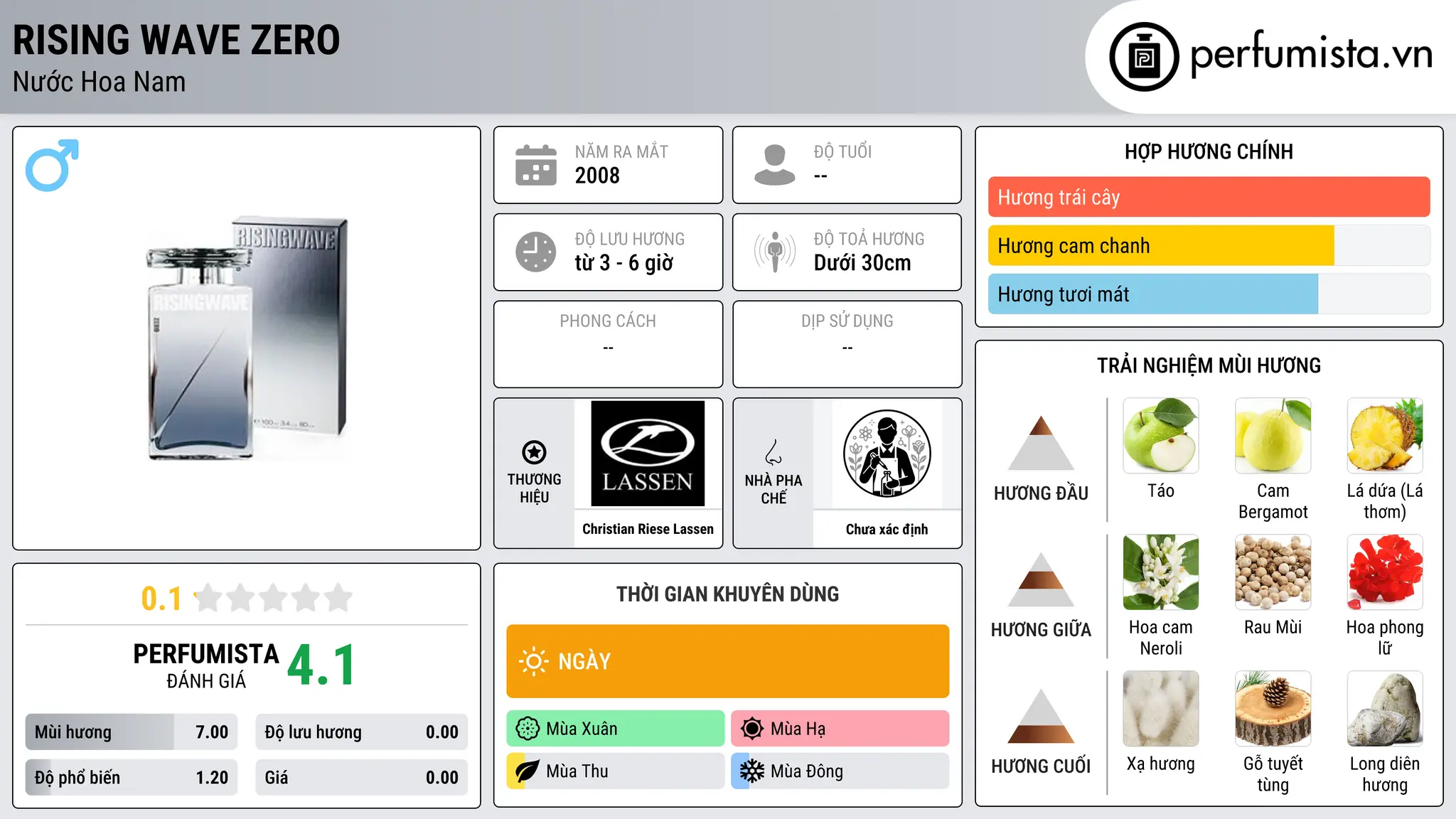
Task: Click the calendar icon beside Năm ra mắt
Action: point(536,165)
